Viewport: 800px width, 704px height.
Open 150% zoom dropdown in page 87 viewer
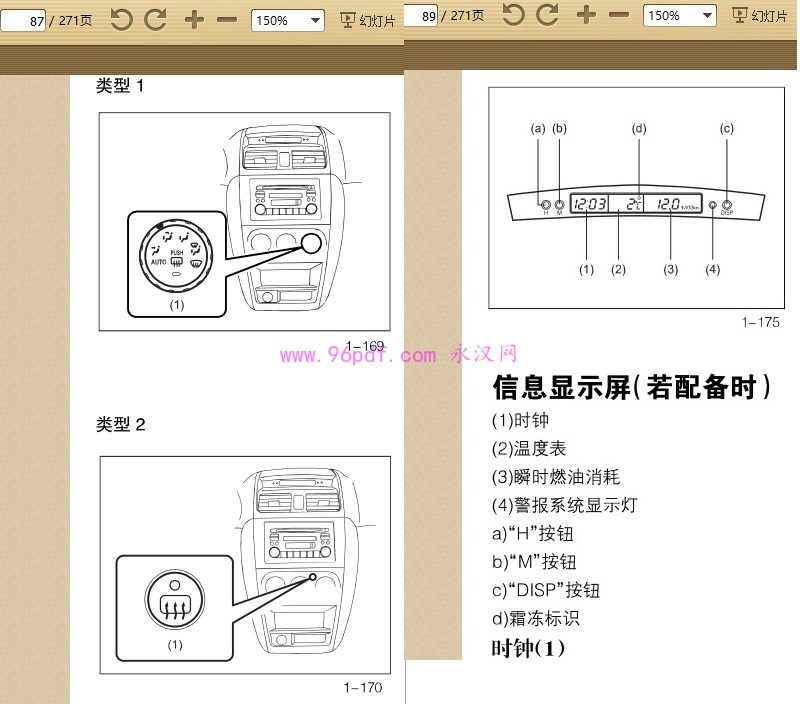pyautogui.click(x=287, y=20)
